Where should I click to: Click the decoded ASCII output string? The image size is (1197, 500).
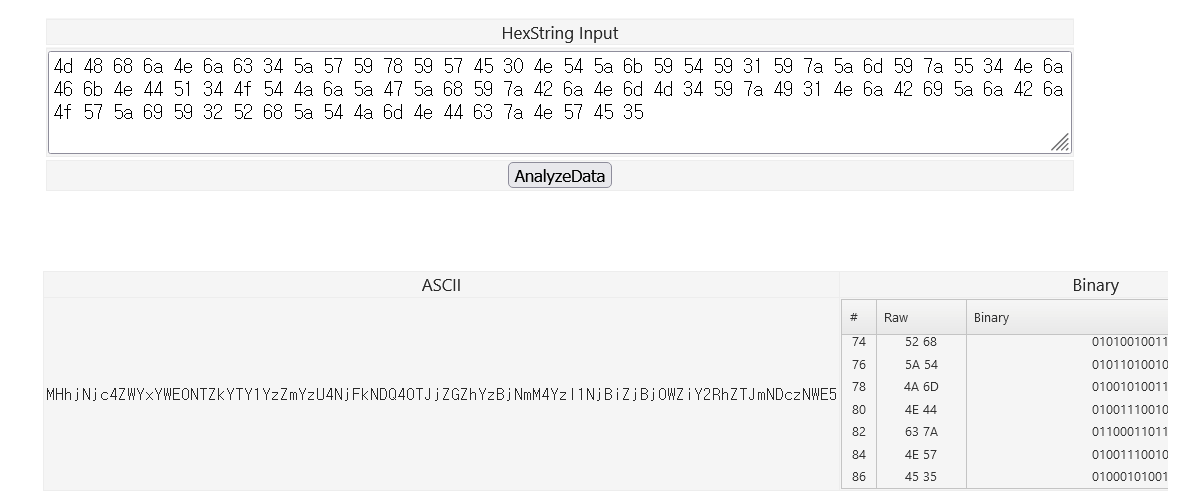pos(441,395)
